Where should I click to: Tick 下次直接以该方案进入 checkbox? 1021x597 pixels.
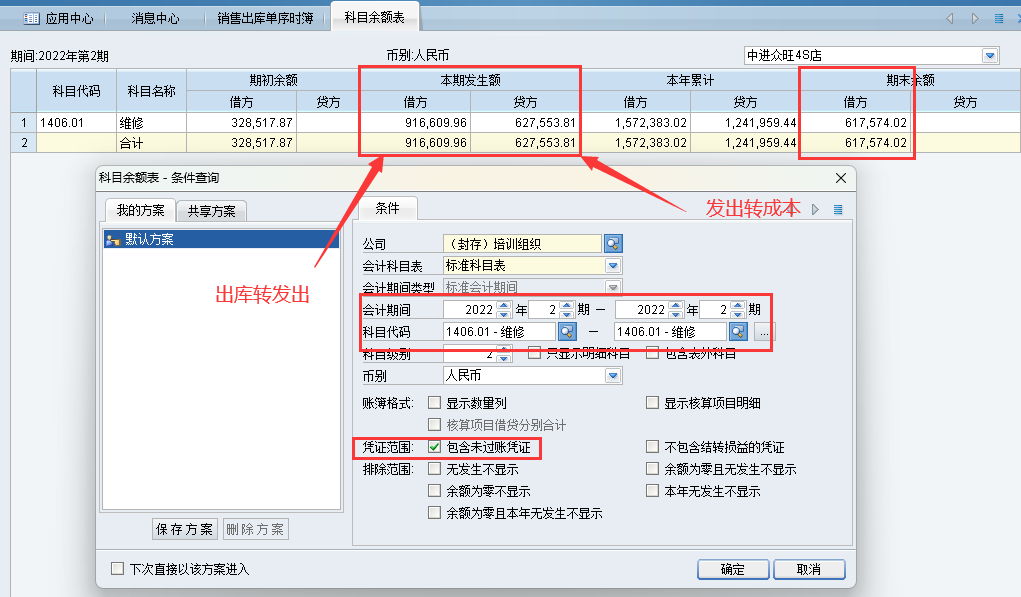(117, 569)
